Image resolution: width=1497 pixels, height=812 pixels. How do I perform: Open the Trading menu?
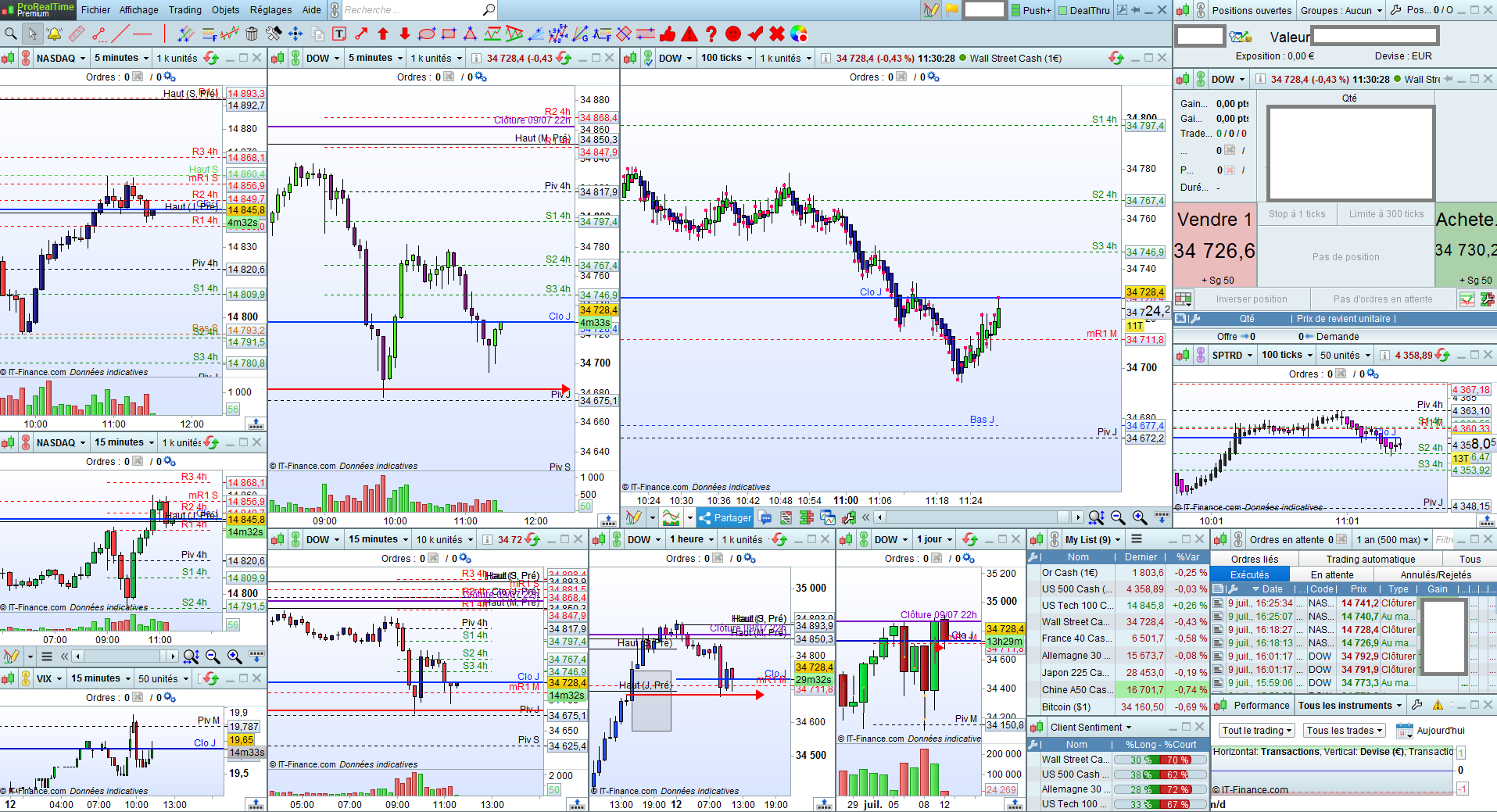pos(185,10)
